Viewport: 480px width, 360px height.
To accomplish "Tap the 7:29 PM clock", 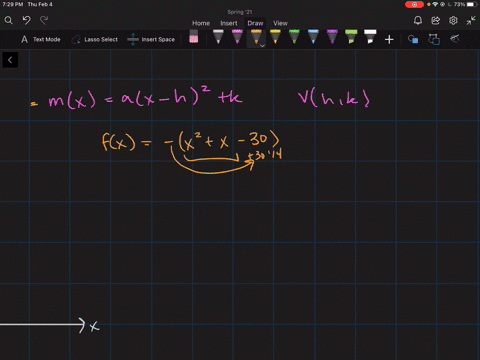I will tap(13, 4).
